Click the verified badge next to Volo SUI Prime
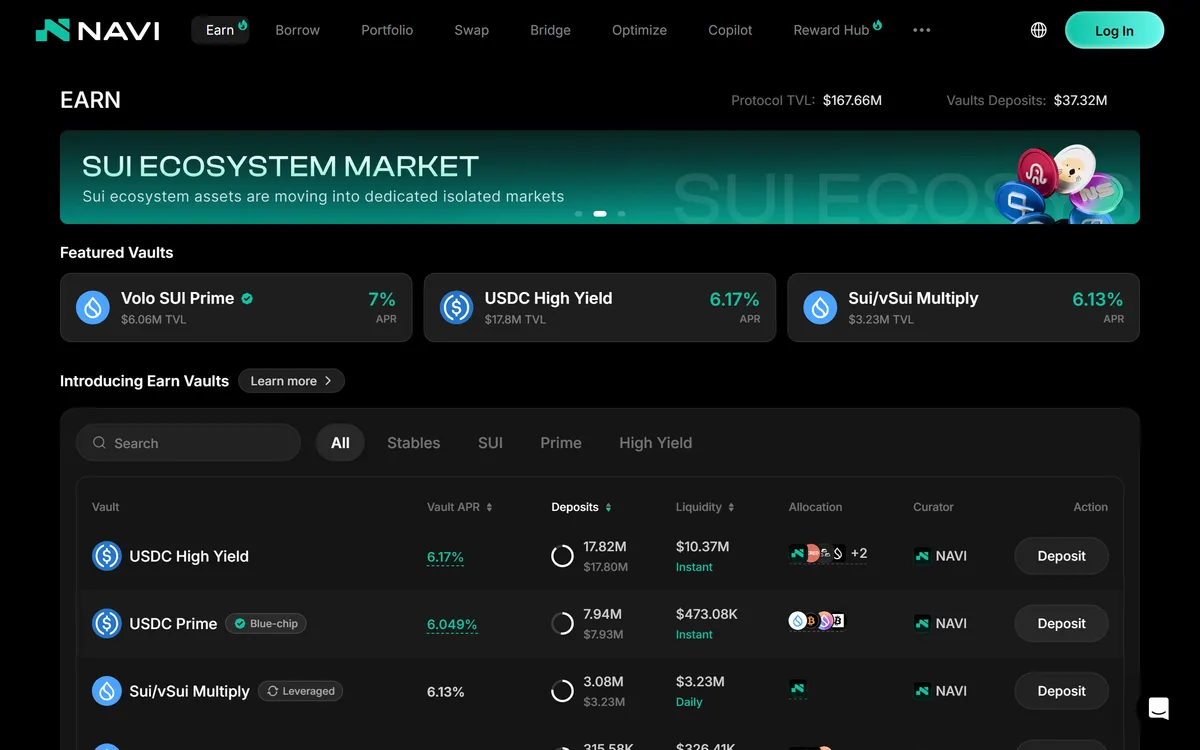 (x=247, y=298)
